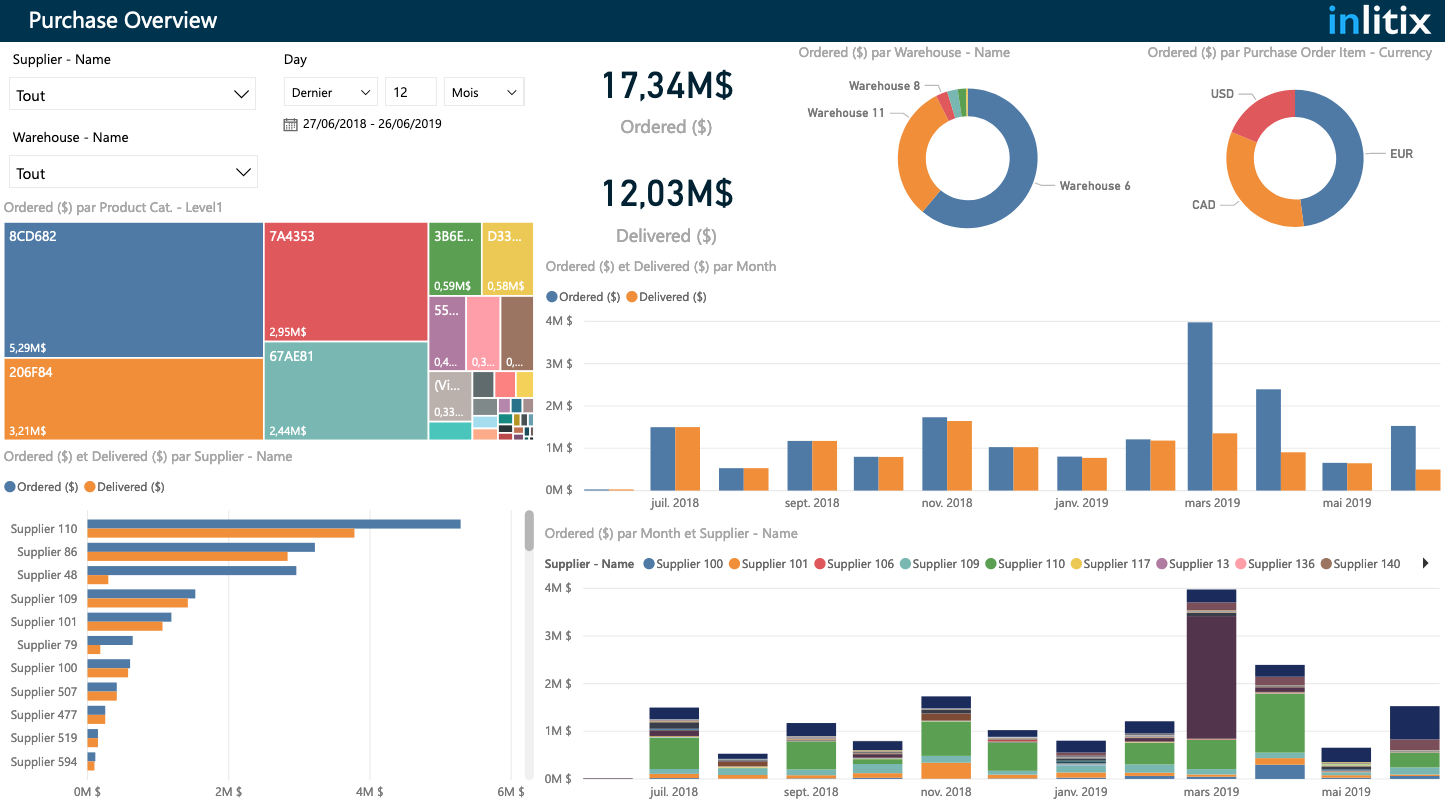Screen dimensions: 1445x810
Task: Click the Supplier 48 row label
Action: tap(47, 575)
